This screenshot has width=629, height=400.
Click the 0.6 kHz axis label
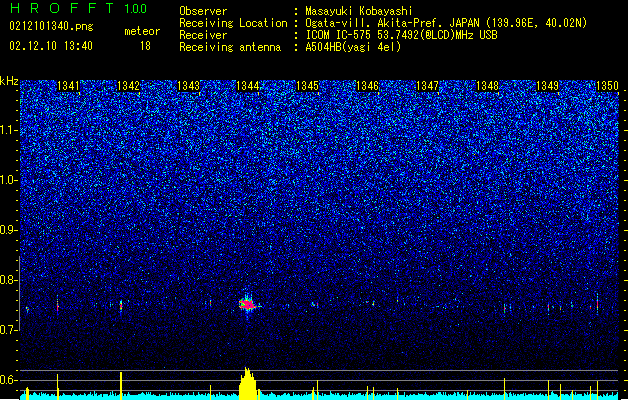click(8, 380)
